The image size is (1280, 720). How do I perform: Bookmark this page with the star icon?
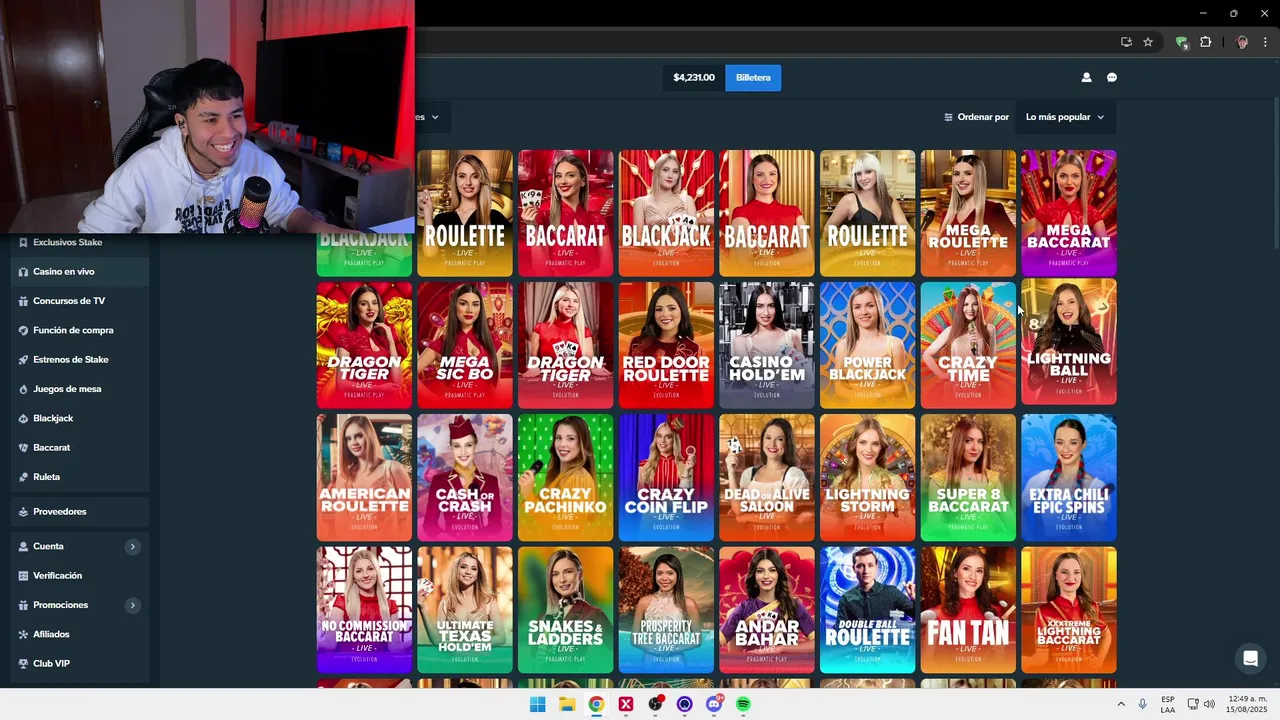(1148, 42)
